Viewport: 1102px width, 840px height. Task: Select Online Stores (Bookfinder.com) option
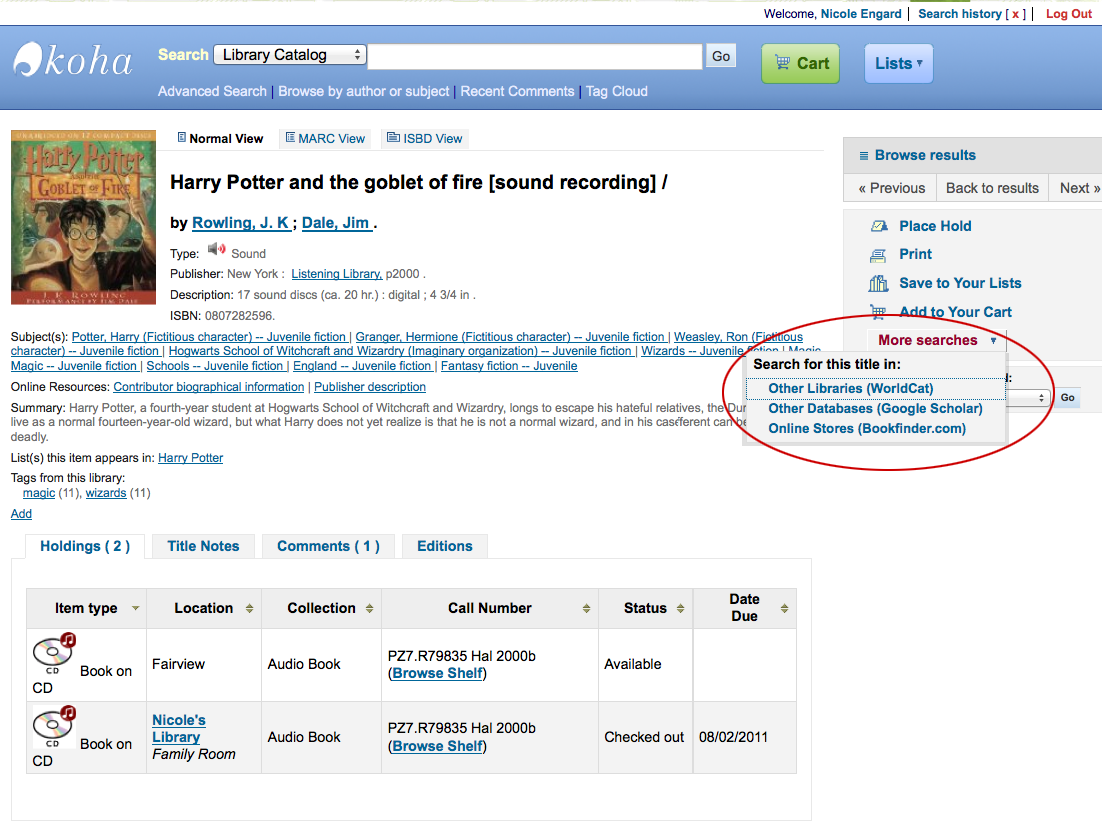pyautogui.click(x=867, y=429)
